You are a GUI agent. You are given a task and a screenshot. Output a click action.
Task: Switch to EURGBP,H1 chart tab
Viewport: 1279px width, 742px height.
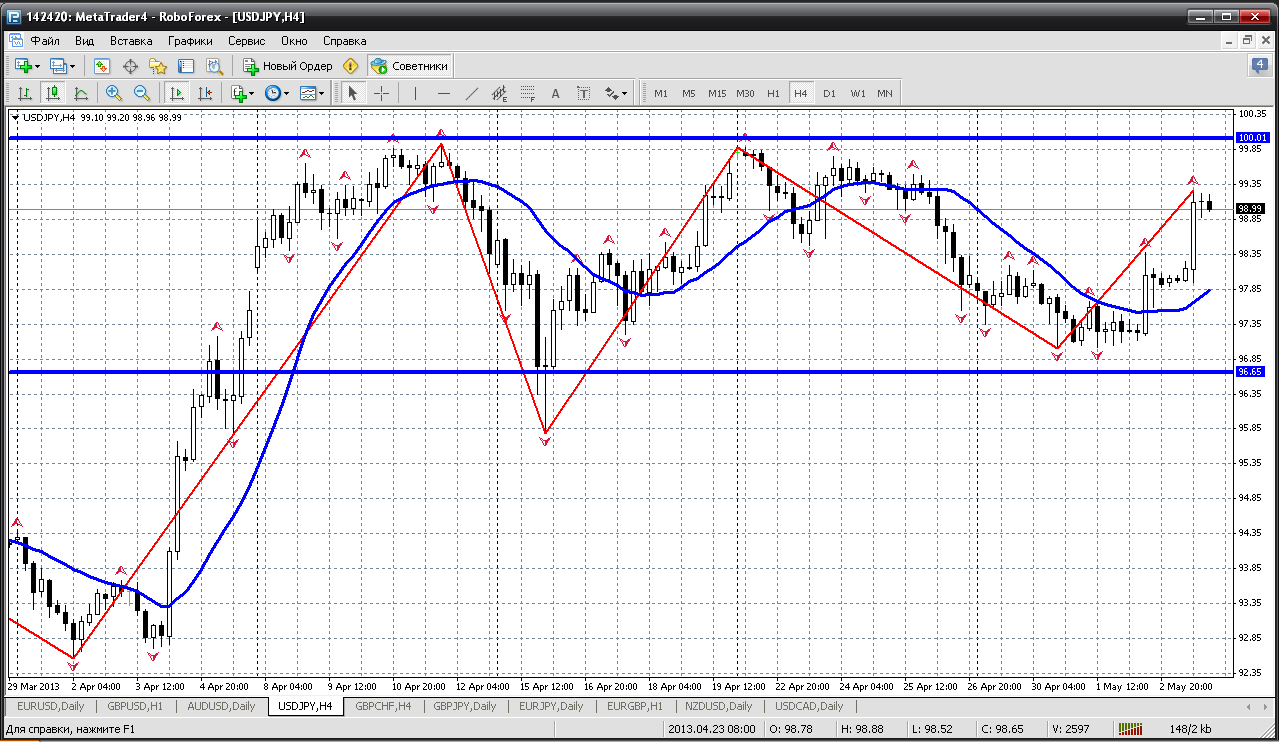tap(634, 706)
